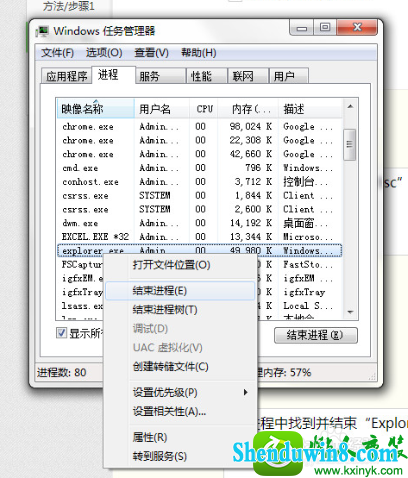Switch to the 用户 tab
408x478 pixels.
coord(289,76)
